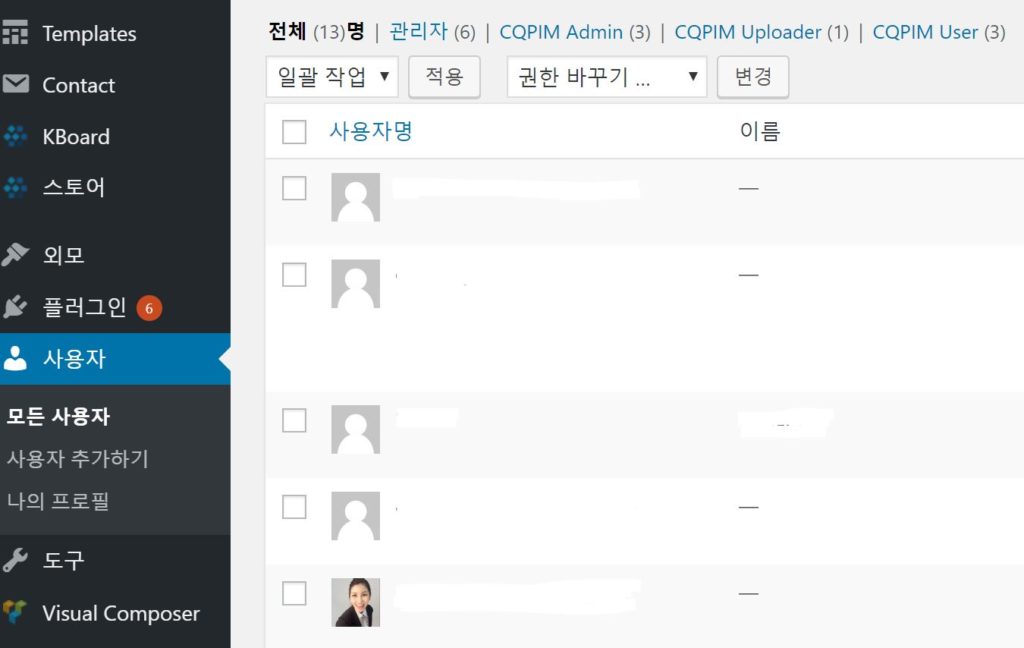Toggle the select-all checkbox beside 사용자명
This screenshot has width=1024, height=648.
tap(294, 132)
